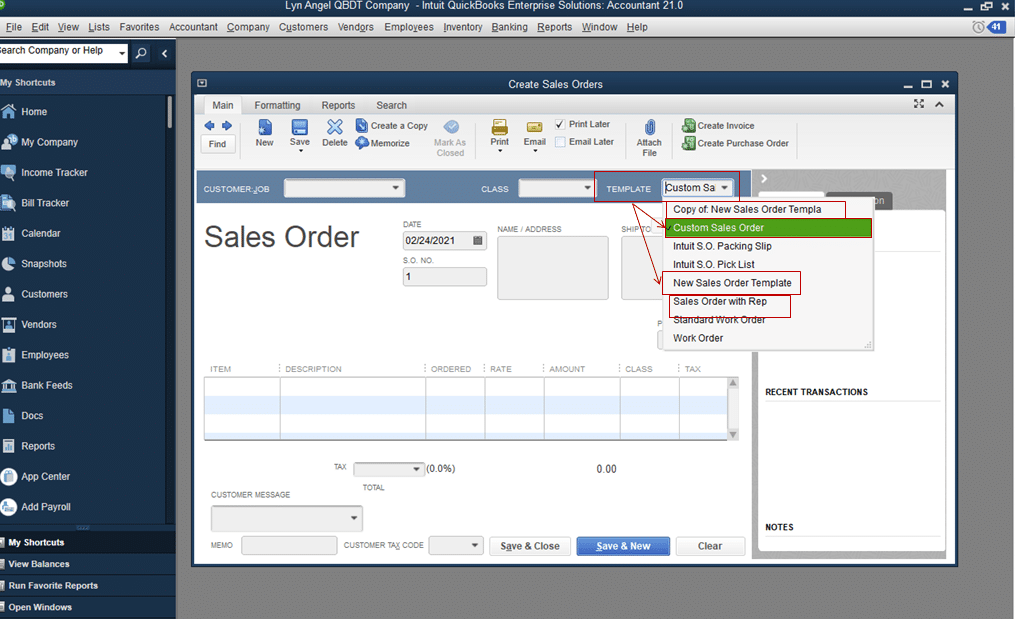Select New Sales Order Template option
Screen dimensions: 1015x619
point(731,283)
